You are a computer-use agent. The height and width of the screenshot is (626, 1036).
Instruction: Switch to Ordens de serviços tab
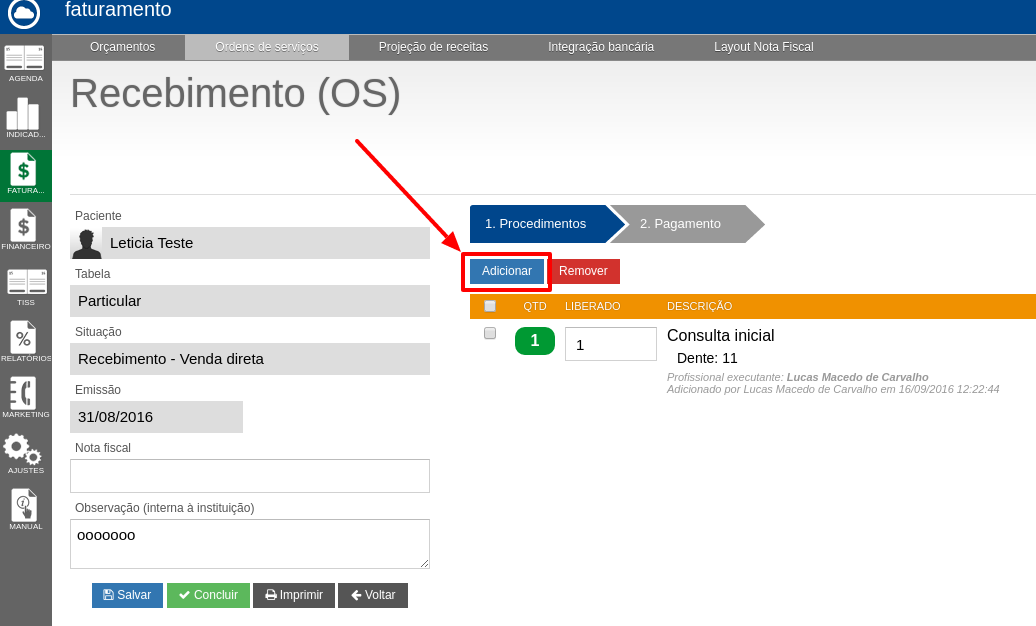pos(267,47)
